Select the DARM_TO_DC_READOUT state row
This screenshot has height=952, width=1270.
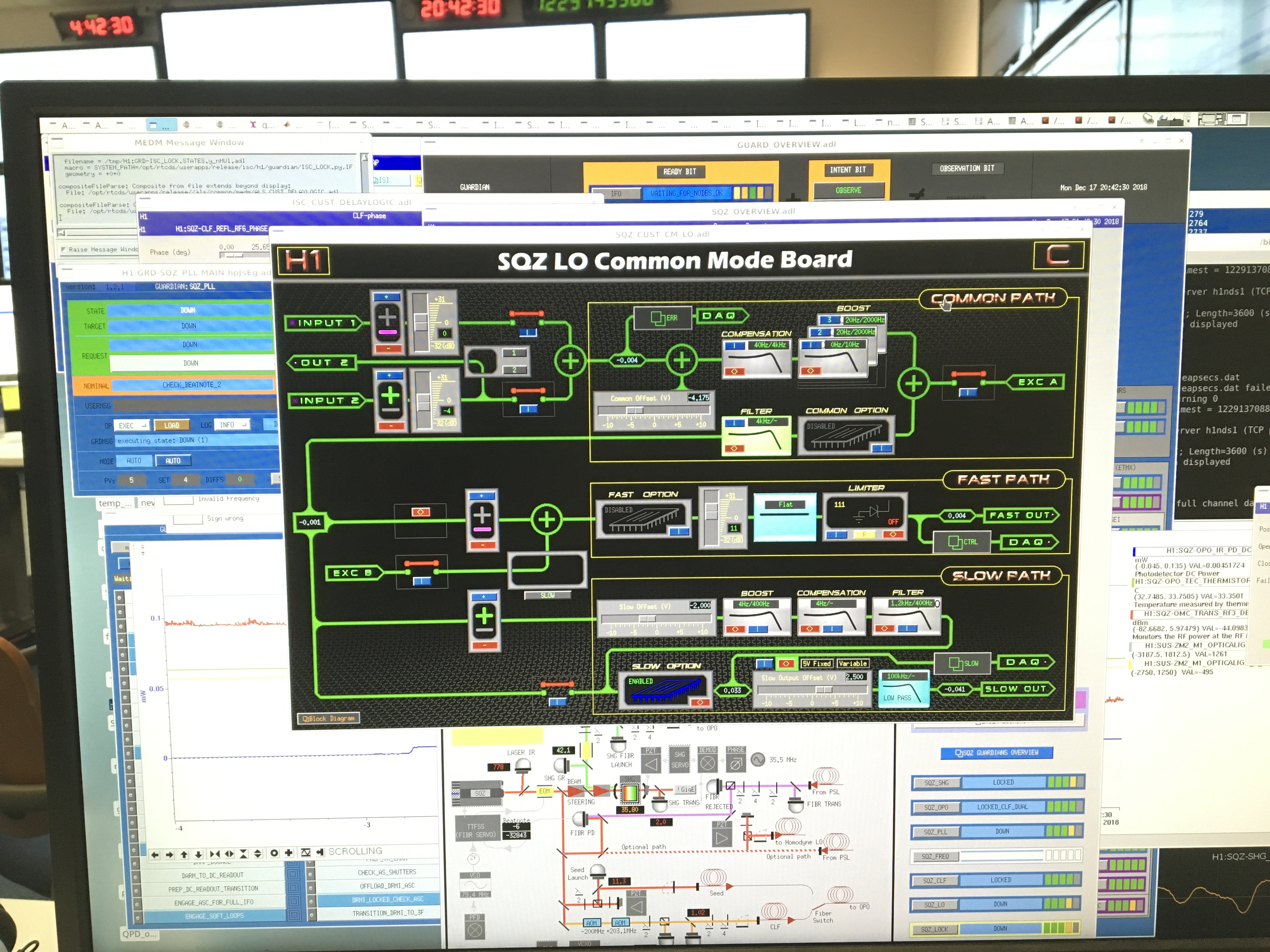[x=212, y=876]
